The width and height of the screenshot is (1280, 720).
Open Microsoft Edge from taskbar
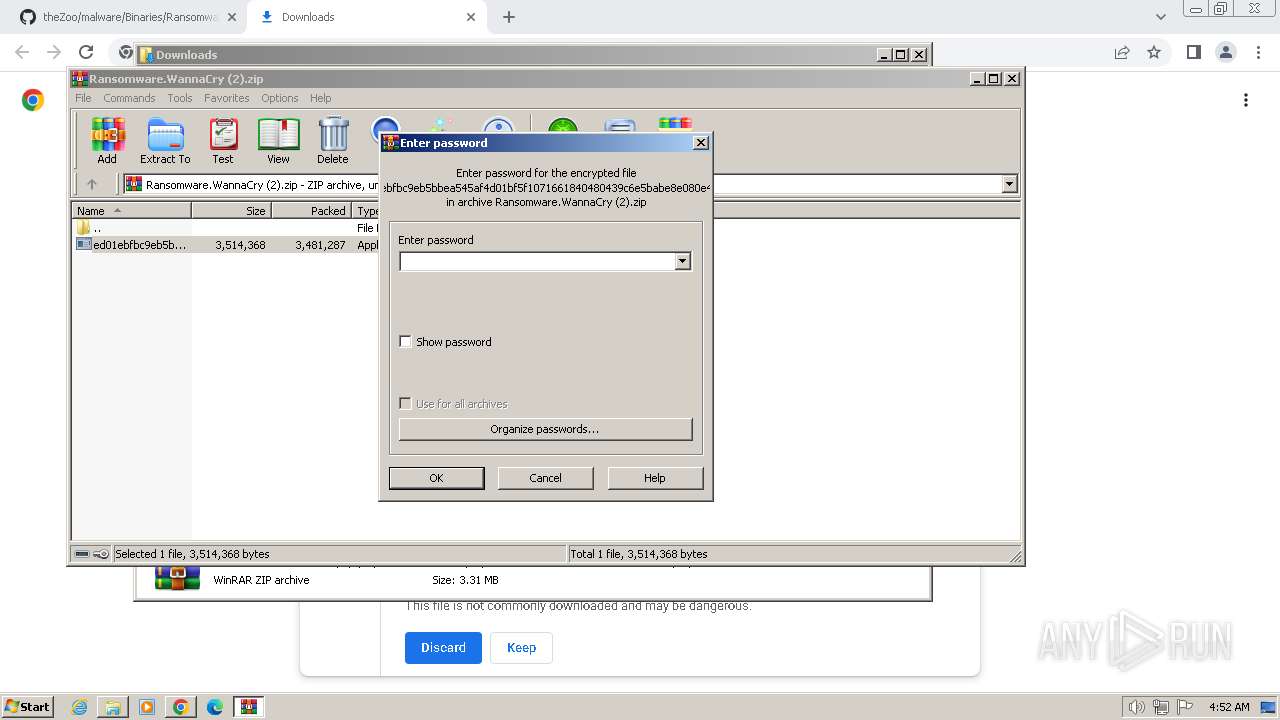pyautogui.click(x=214, y=707)
